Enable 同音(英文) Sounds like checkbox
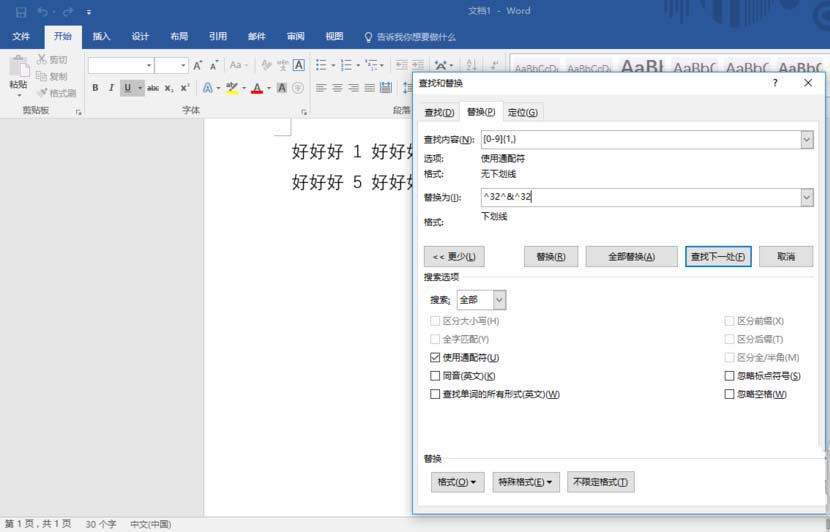This screenshot has width=830, height=532. point(435,376)
